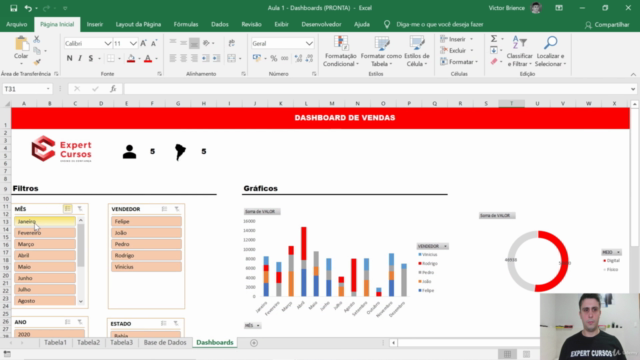Toggle middle vertical alignment

pyautogui.click(x=184, y=43)
